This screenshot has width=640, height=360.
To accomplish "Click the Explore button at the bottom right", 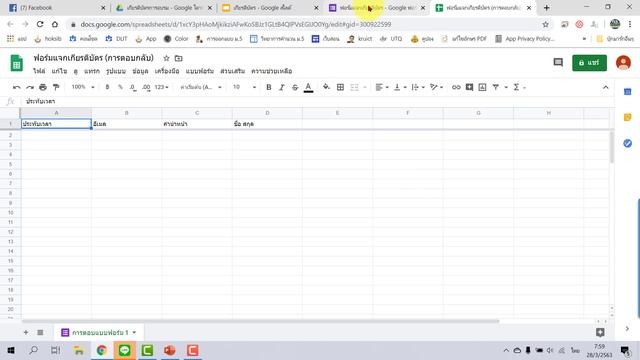I will (600, 332).
